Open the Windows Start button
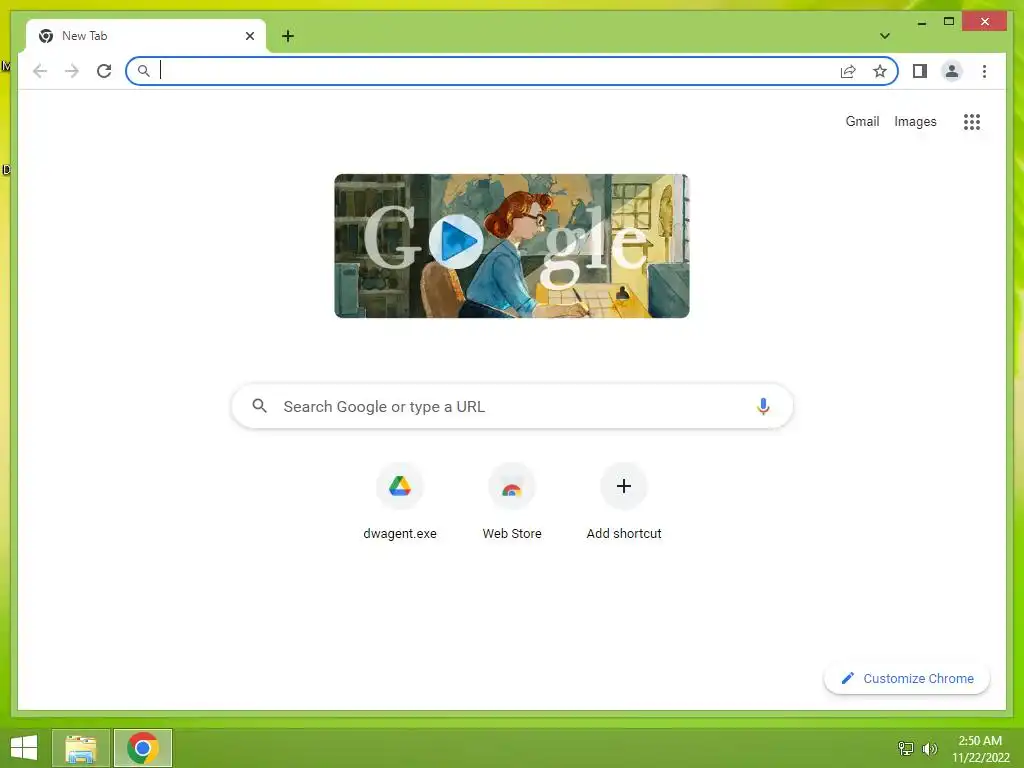Image resolution: width=1024 pixels, height=768 pixels. tap(24, 748)
